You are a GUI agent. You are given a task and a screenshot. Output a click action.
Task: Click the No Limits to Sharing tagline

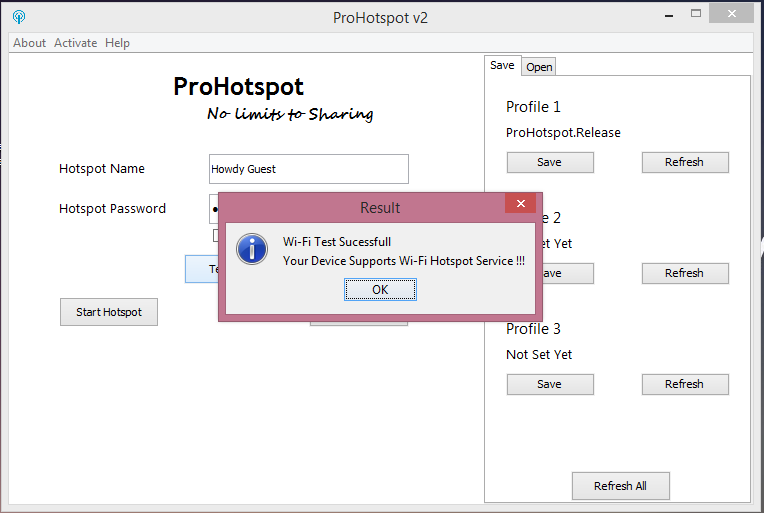click(290, 114)
